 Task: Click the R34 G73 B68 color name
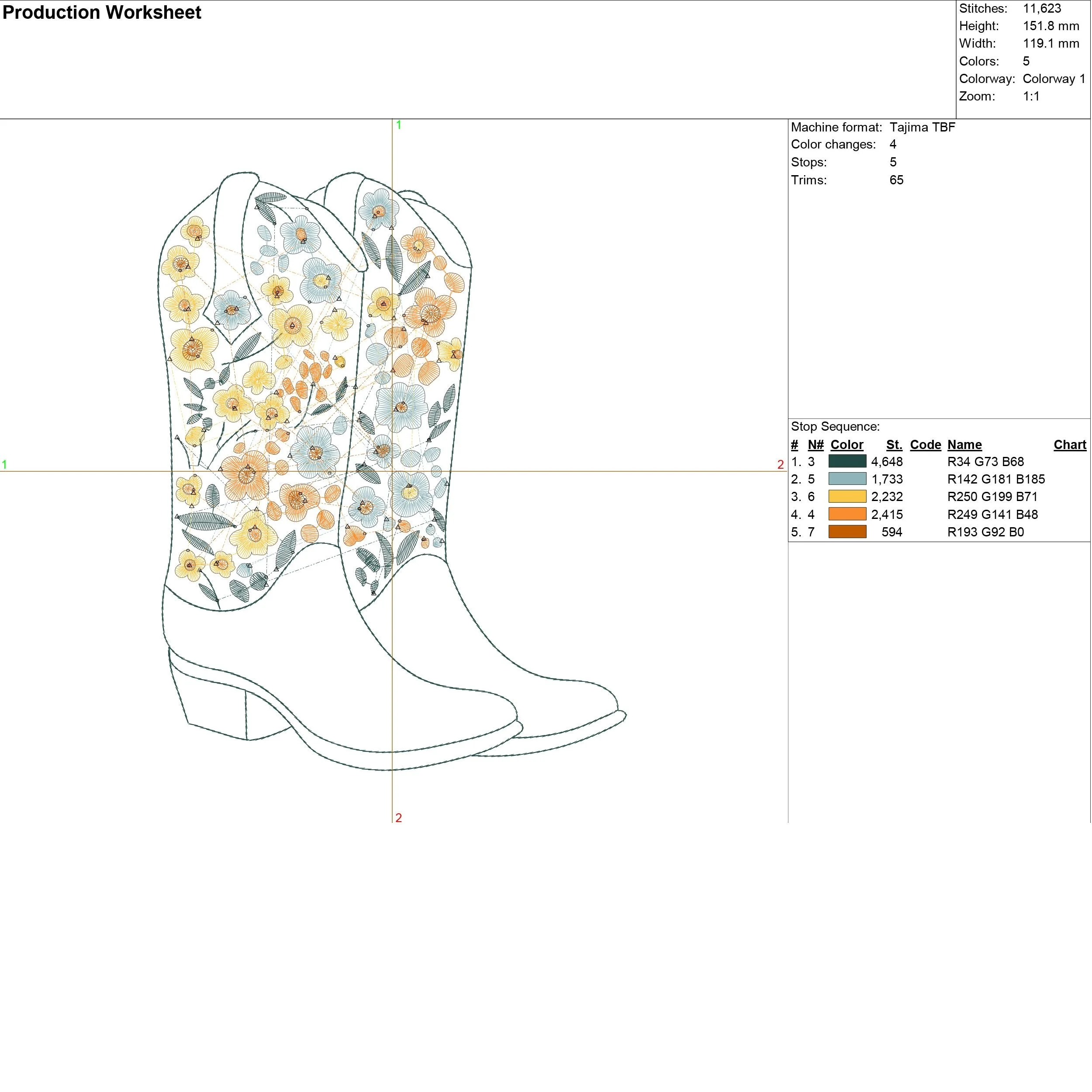[x=985, y=462]
